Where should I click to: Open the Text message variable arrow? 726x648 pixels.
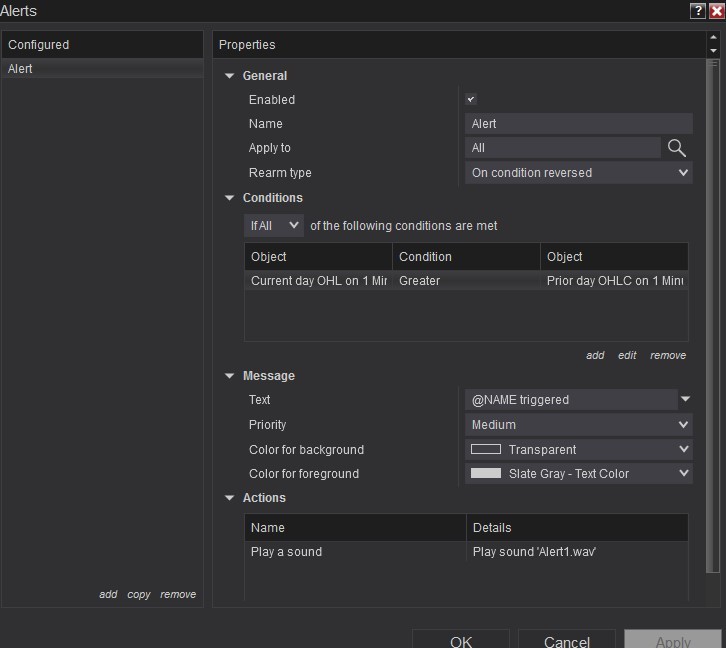coord(685,400)
